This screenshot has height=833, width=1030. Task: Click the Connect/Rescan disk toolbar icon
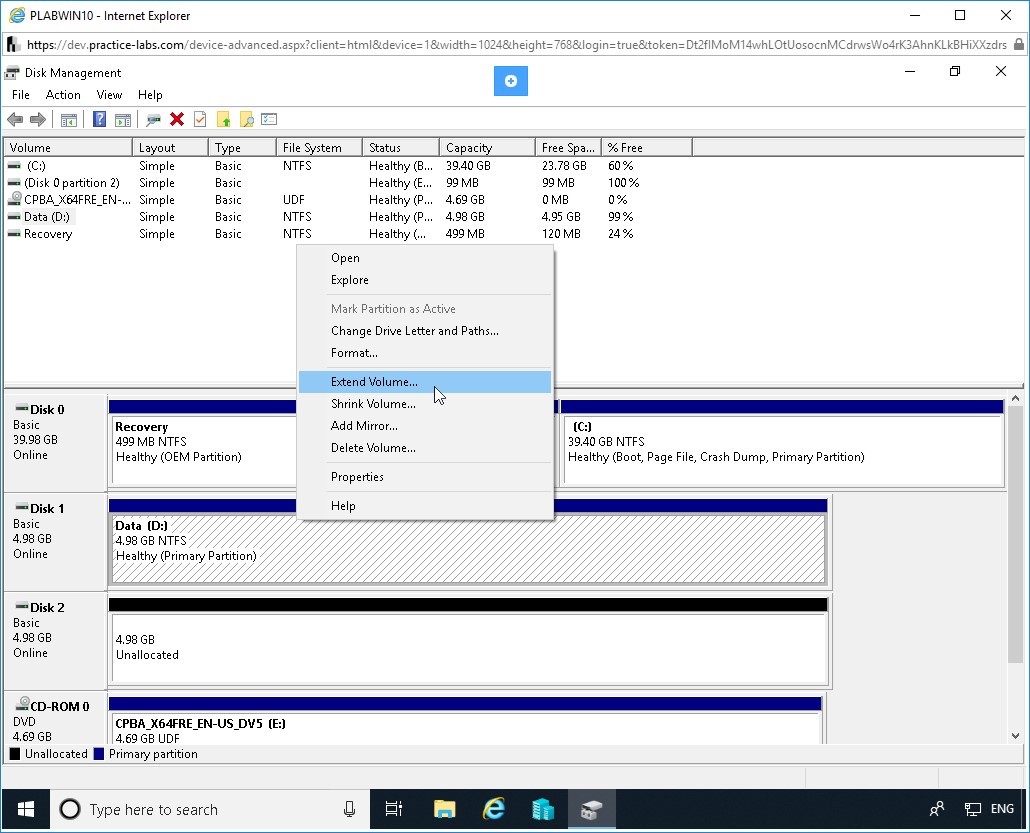tap(154, 120)
